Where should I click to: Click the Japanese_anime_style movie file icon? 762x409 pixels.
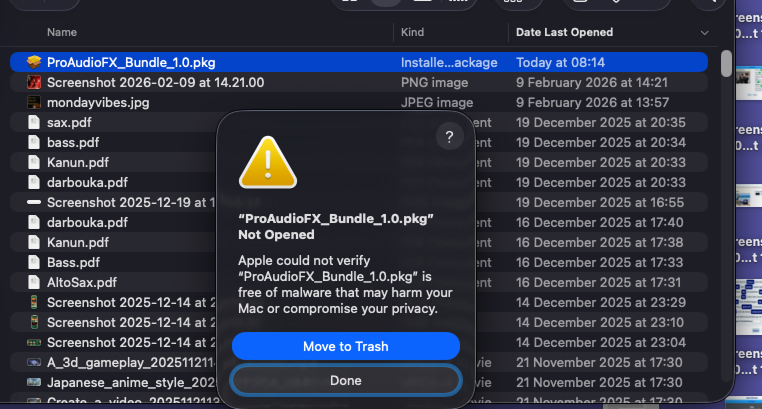[x=34, y=382]
